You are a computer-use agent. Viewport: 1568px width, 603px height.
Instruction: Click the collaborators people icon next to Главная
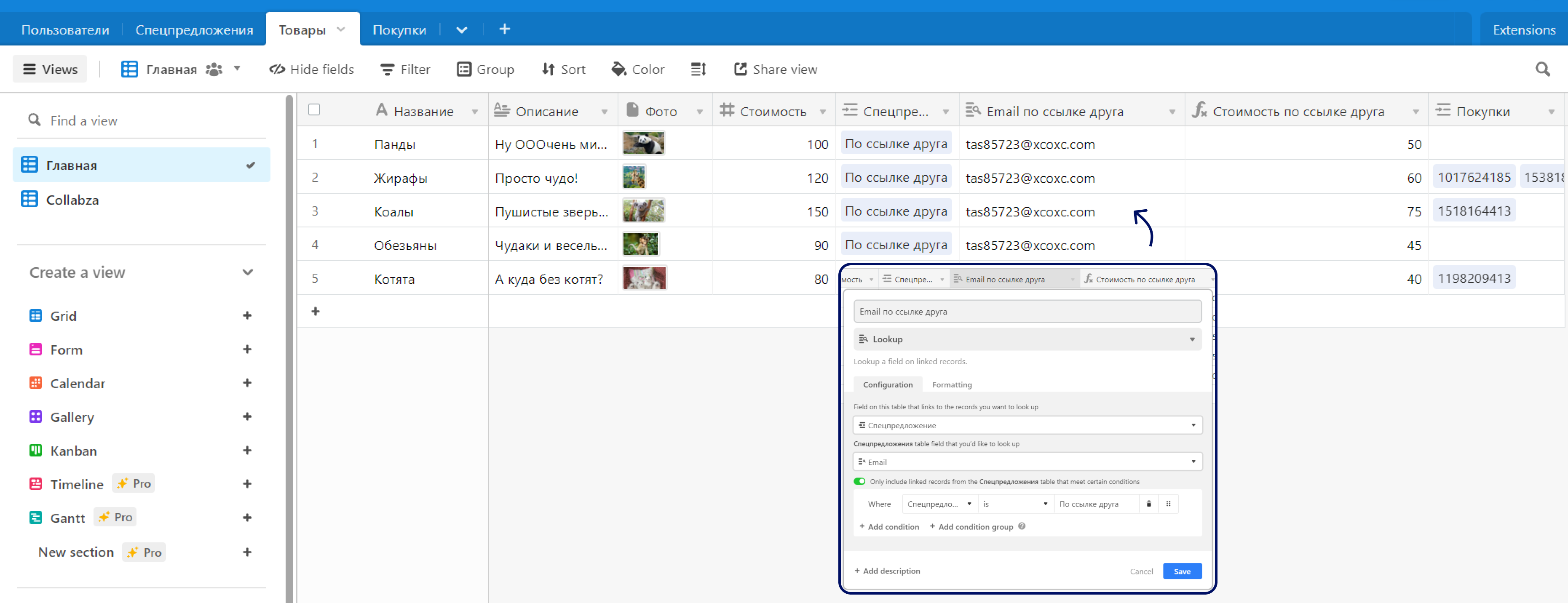click(214, 69)
